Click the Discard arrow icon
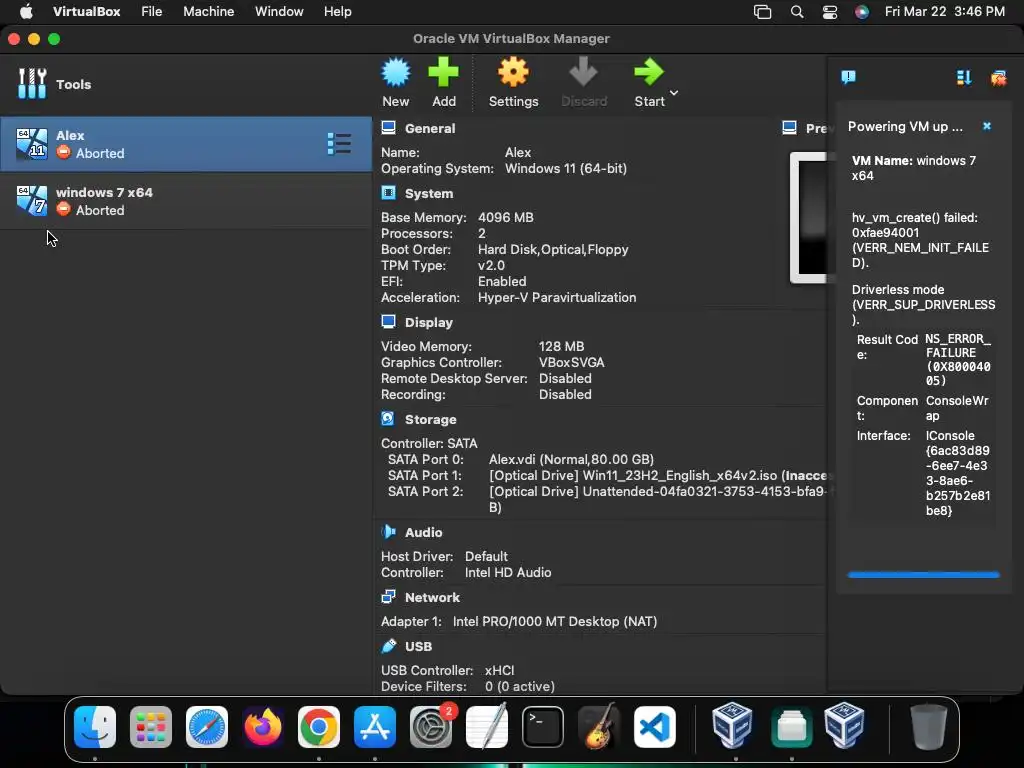Image resolution: width=1024 pixels, height=768 pixels. point(583,72)
